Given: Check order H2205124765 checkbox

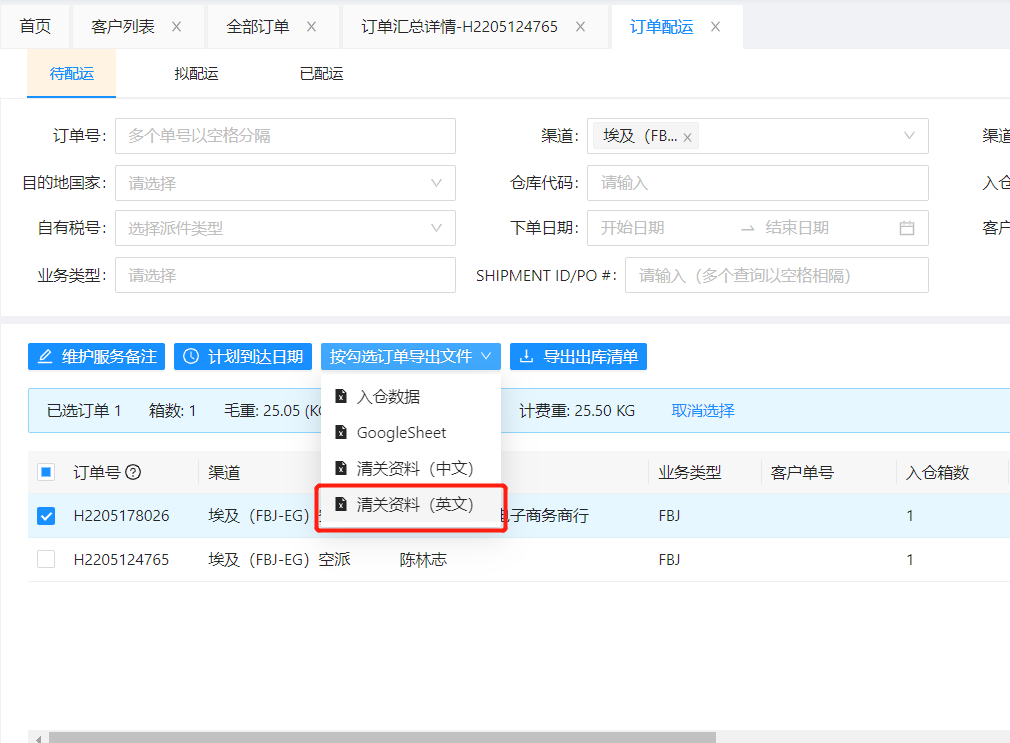Looking at the screenshot, I should click(46, 560).
